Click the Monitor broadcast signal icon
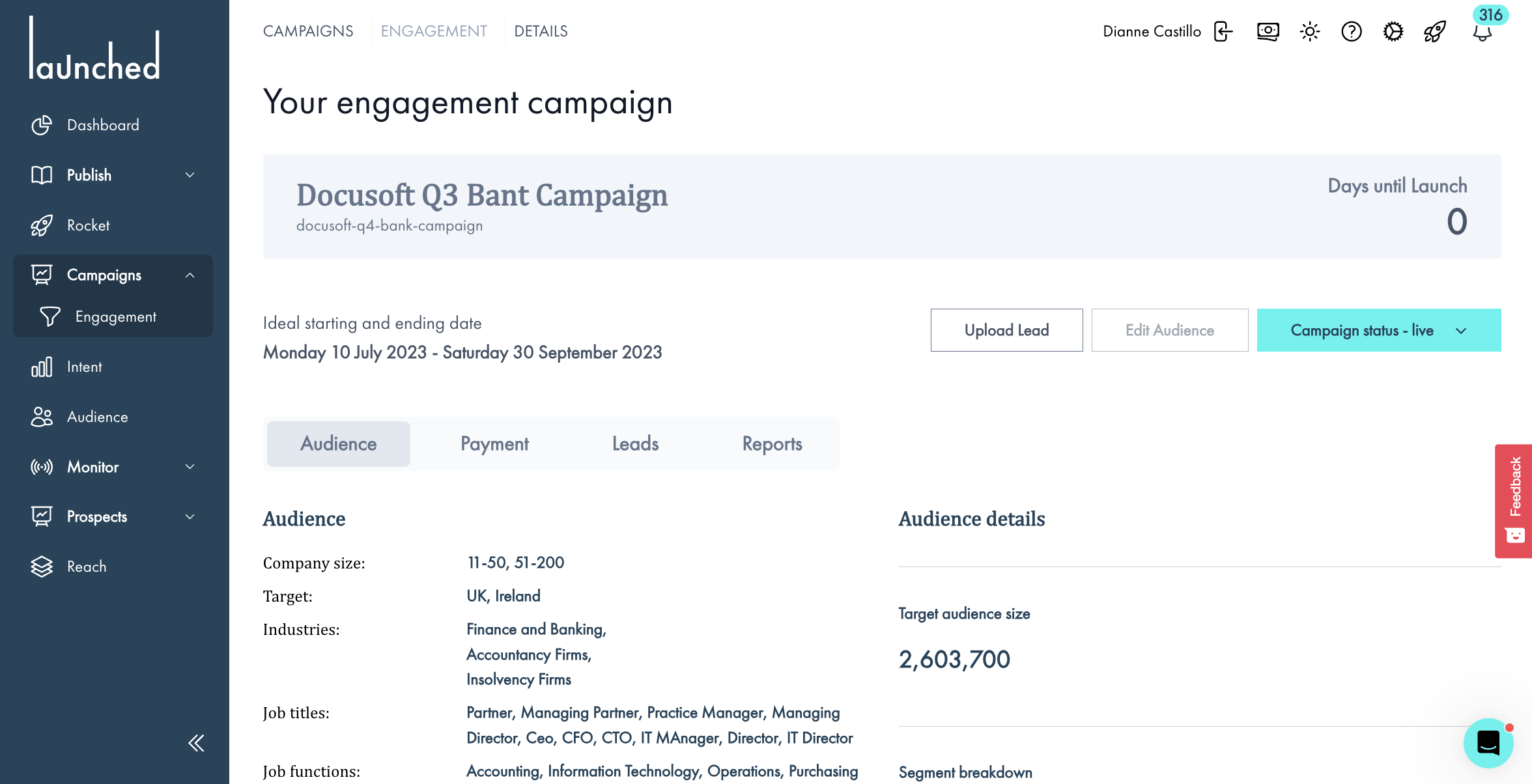This screenshot has width=1532, height=784. 42,467
